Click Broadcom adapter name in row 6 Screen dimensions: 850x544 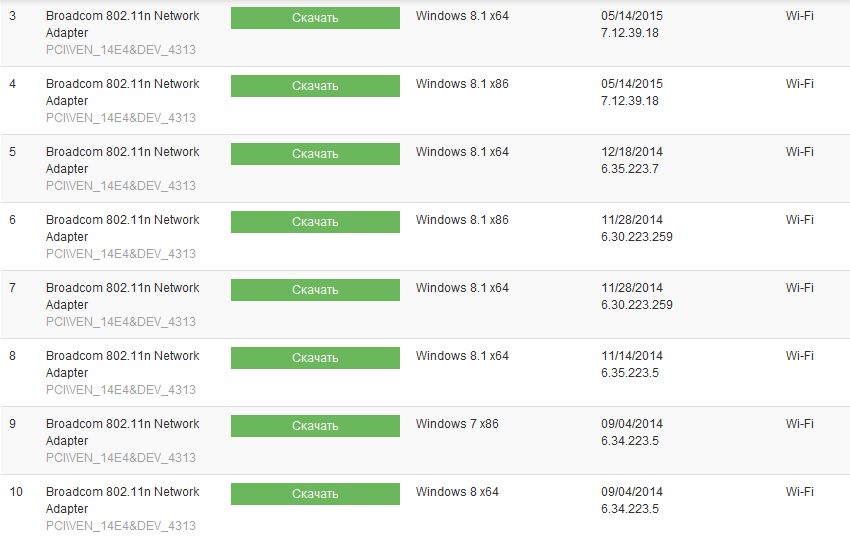122,228
